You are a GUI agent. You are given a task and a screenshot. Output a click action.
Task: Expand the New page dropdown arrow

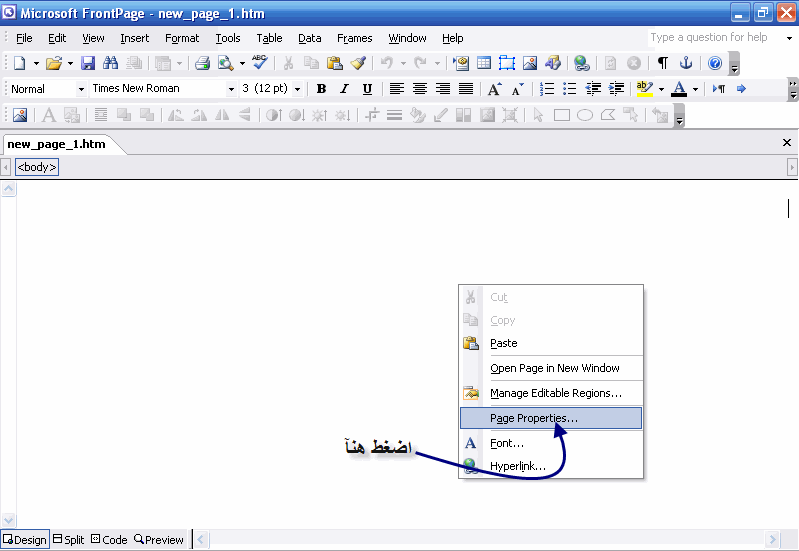click(x=36, y=64)
